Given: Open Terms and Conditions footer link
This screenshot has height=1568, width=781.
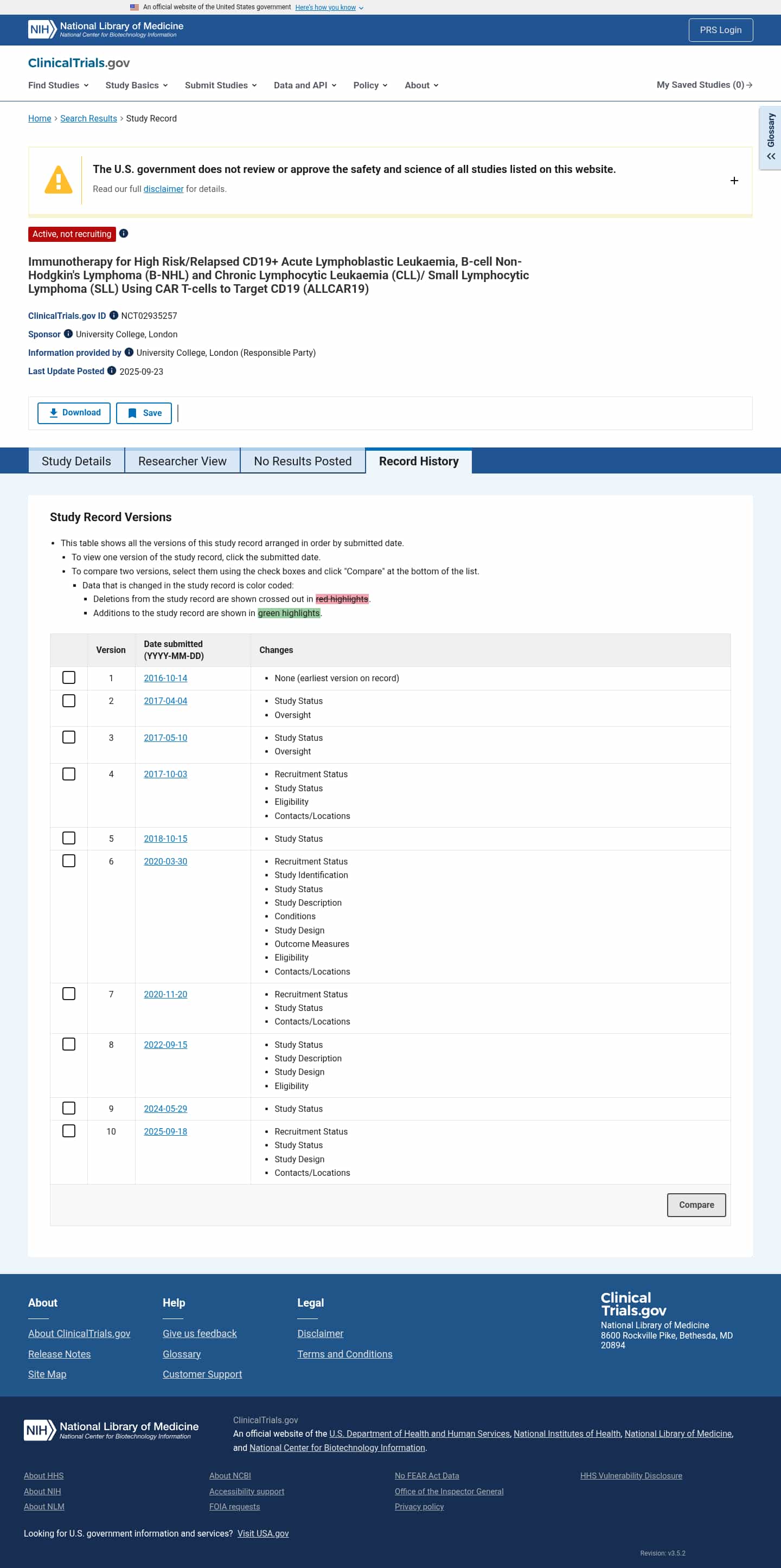Looking at the screenshot, I should 344,1354.
